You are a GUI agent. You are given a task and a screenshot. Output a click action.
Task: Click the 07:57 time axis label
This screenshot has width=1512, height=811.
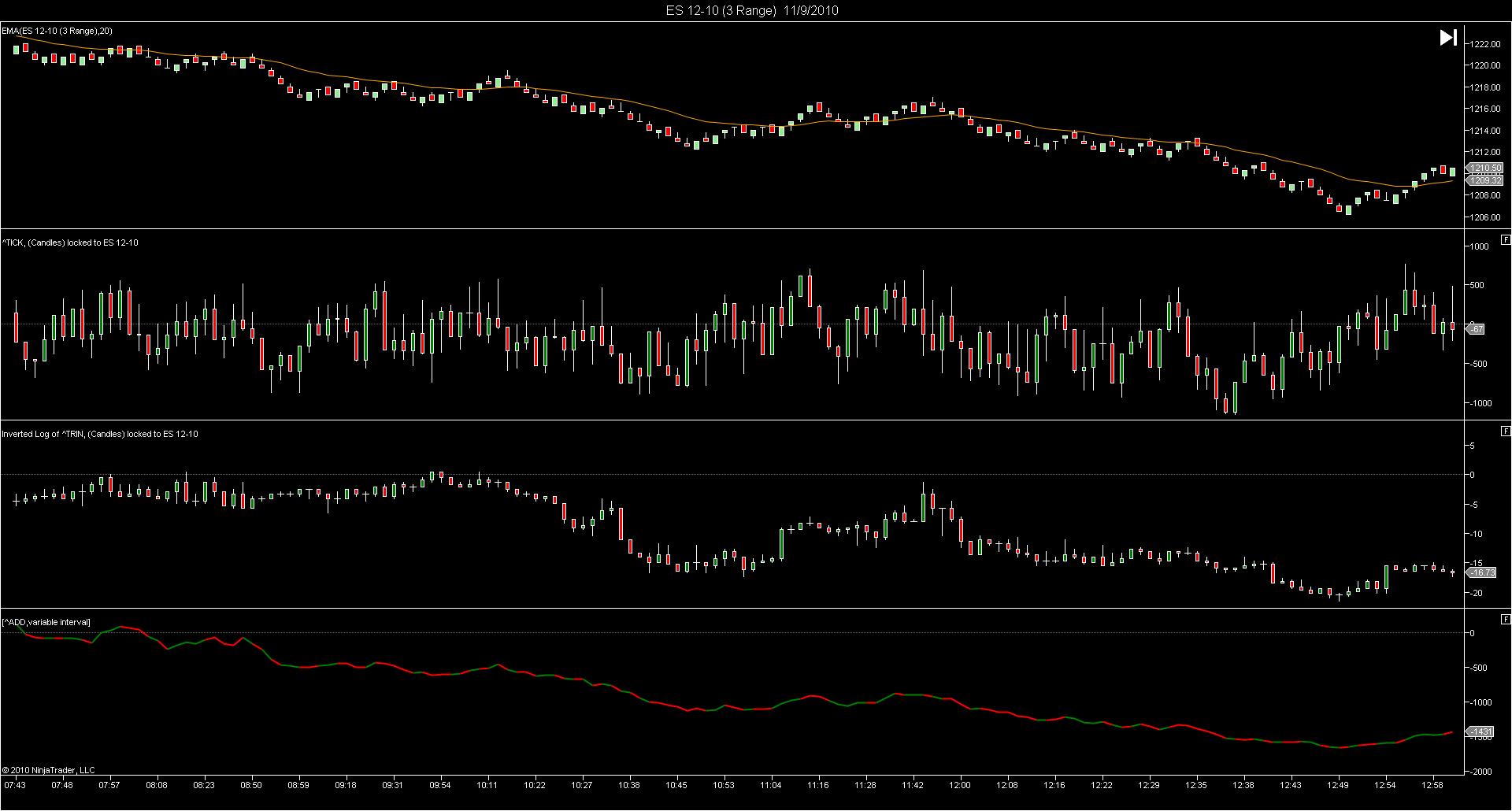(109, 785)
